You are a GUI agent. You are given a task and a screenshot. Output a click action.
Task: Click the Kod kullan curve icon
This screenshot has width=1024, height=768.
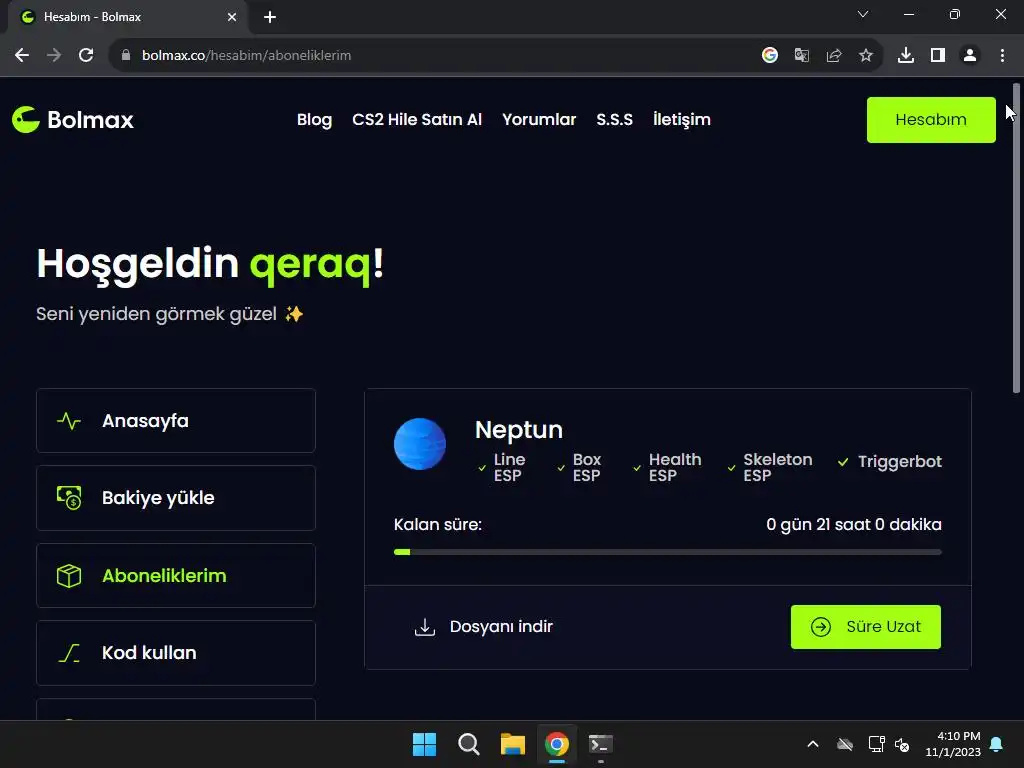click(69, 652)
